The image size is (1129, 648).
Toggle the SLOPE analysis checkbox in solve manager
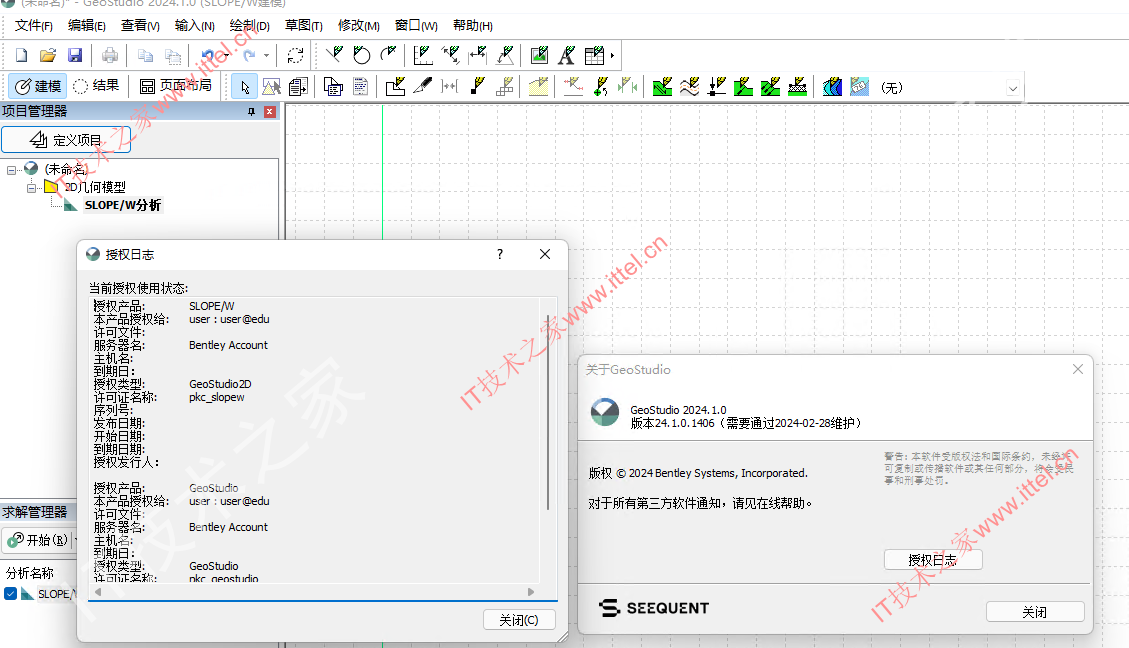(x=11, y=593)
